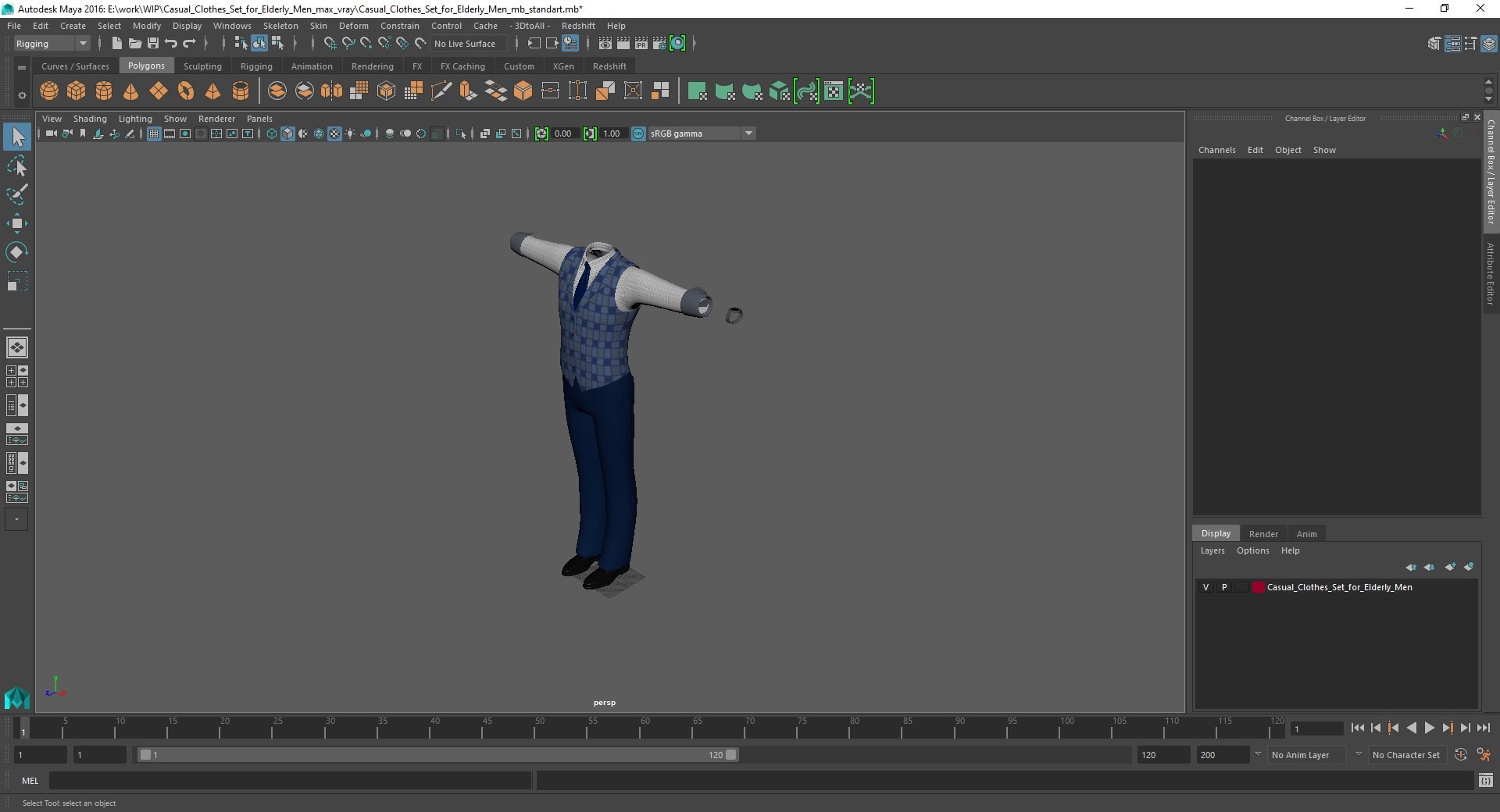This screenshot has width=1500, height=812.
Task: Create a polygon cube from shelf
Action: (77, 91)
